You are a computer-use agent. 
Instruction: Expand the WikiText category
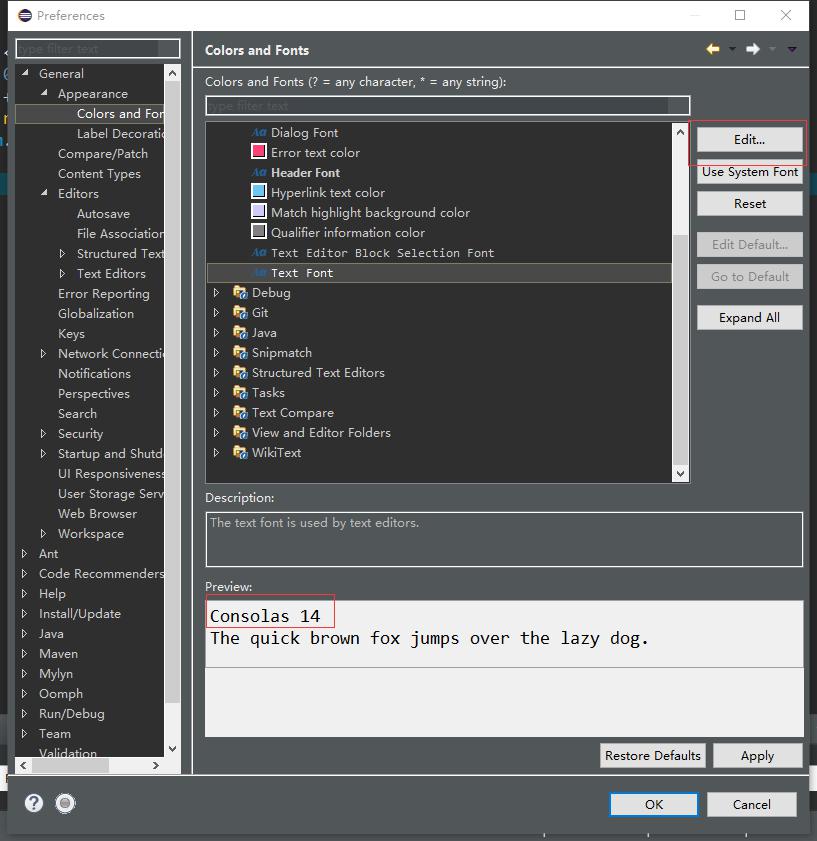click(x=216, y=453)
